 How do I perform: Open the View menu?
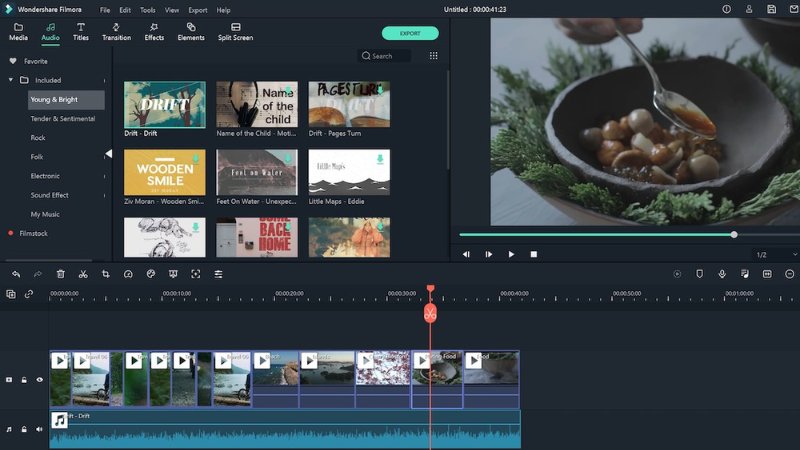pos(172,10)
